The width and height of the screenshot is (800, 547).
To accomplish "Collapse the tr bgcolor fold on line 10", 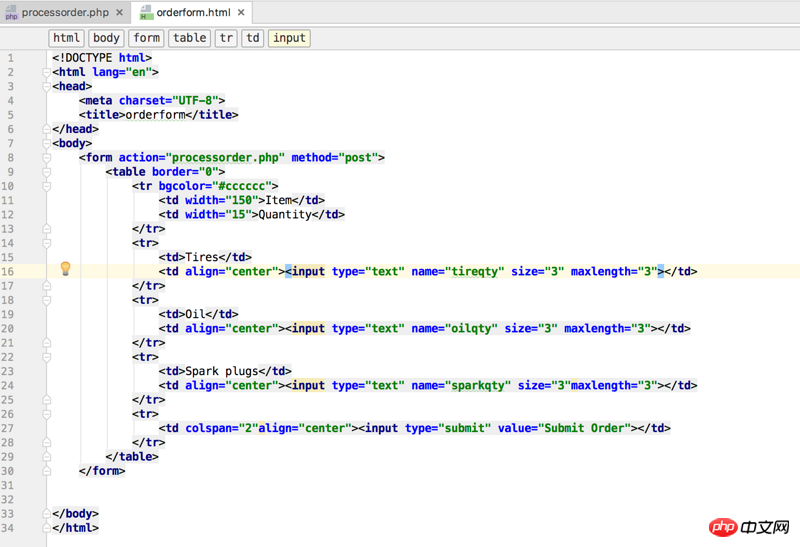I will coord(46,187).
